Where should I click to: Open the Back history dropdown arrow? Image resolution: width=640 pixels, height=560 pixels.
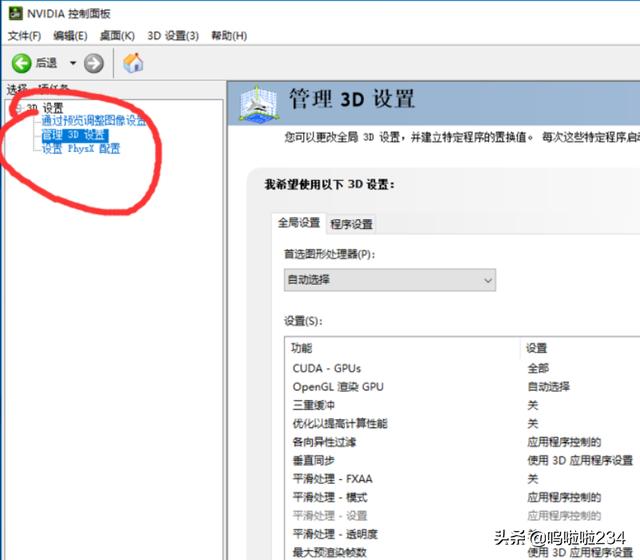(73, 63)
